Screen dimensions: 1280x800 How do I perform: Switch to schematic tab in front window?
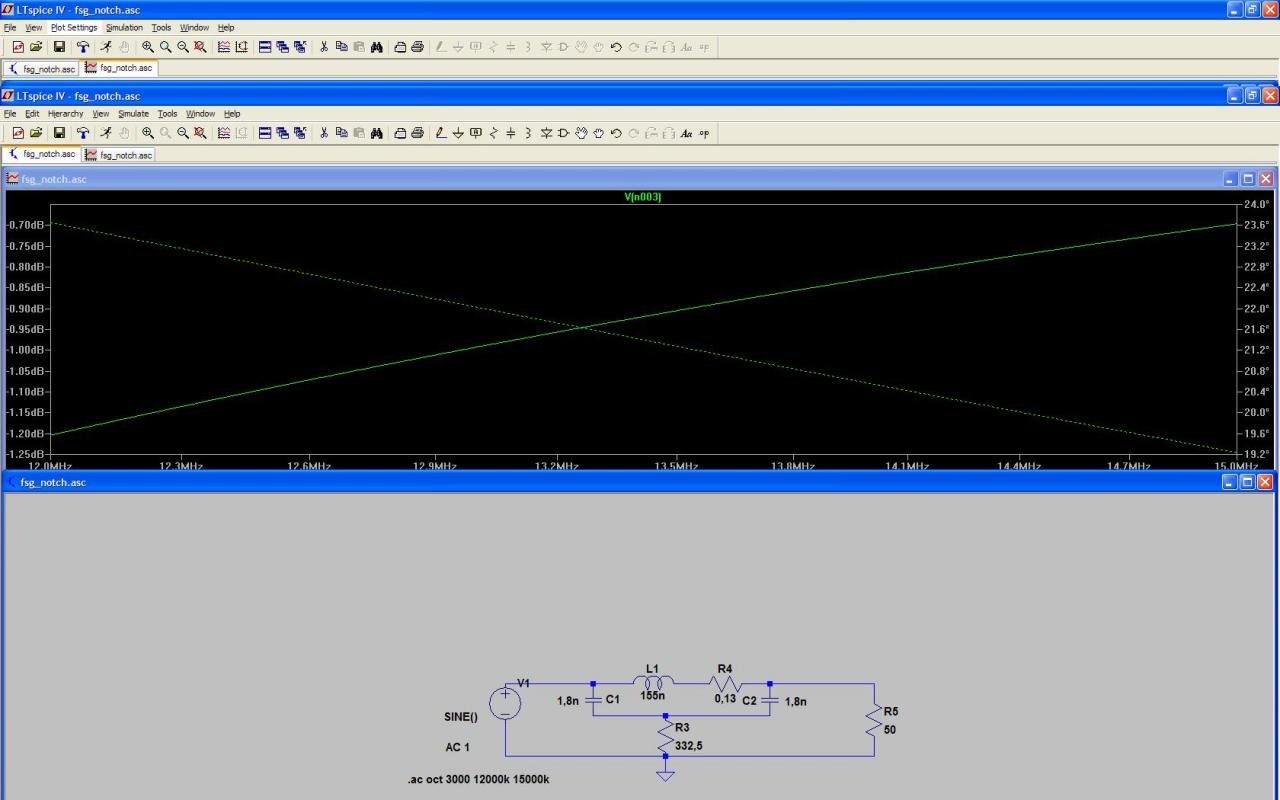42,154
